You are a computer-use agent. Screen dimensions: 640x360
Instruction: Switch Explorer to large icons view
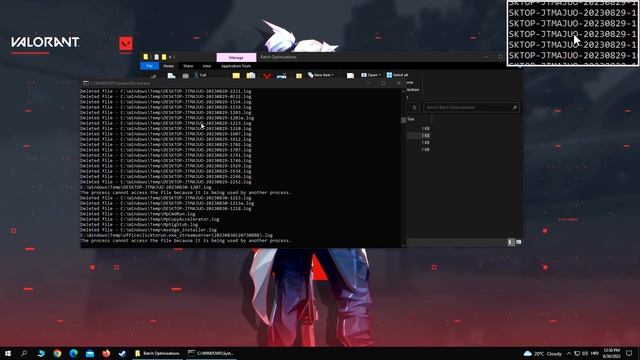[x=518, y=242]
